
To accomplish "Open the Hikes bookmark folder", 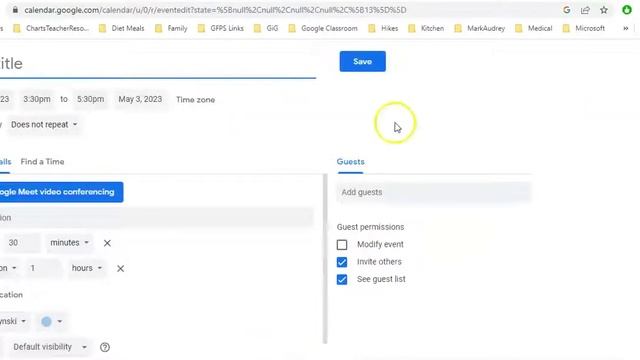I will click(383, 28).
